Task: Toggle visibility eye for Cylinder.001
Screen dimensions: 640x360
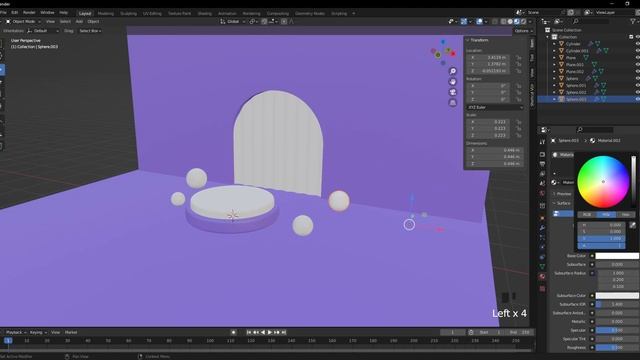Action: 637,51
